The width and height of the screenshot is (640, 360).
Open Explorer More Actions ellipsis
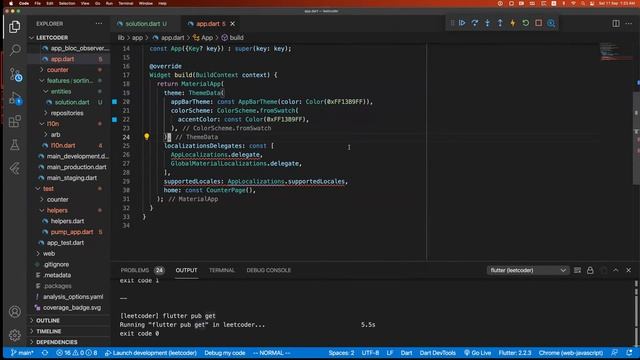point(99,24)
